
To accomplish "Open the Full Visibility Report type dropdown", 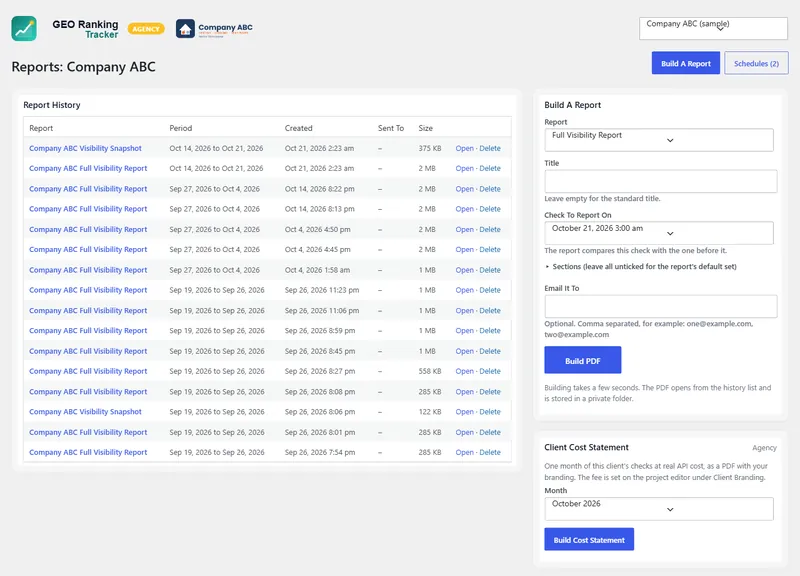I will (659, 140).
